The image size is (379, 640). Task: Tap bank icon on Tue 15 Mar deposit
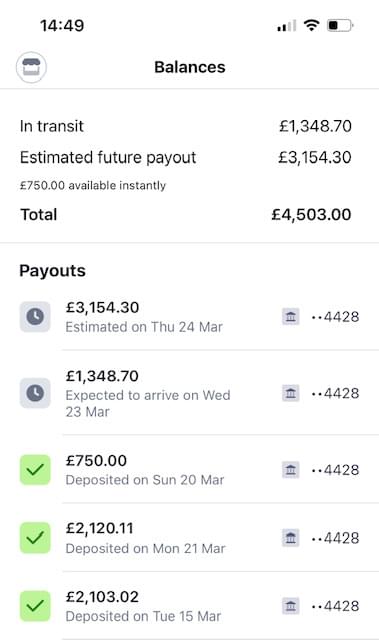coord(290,606)
